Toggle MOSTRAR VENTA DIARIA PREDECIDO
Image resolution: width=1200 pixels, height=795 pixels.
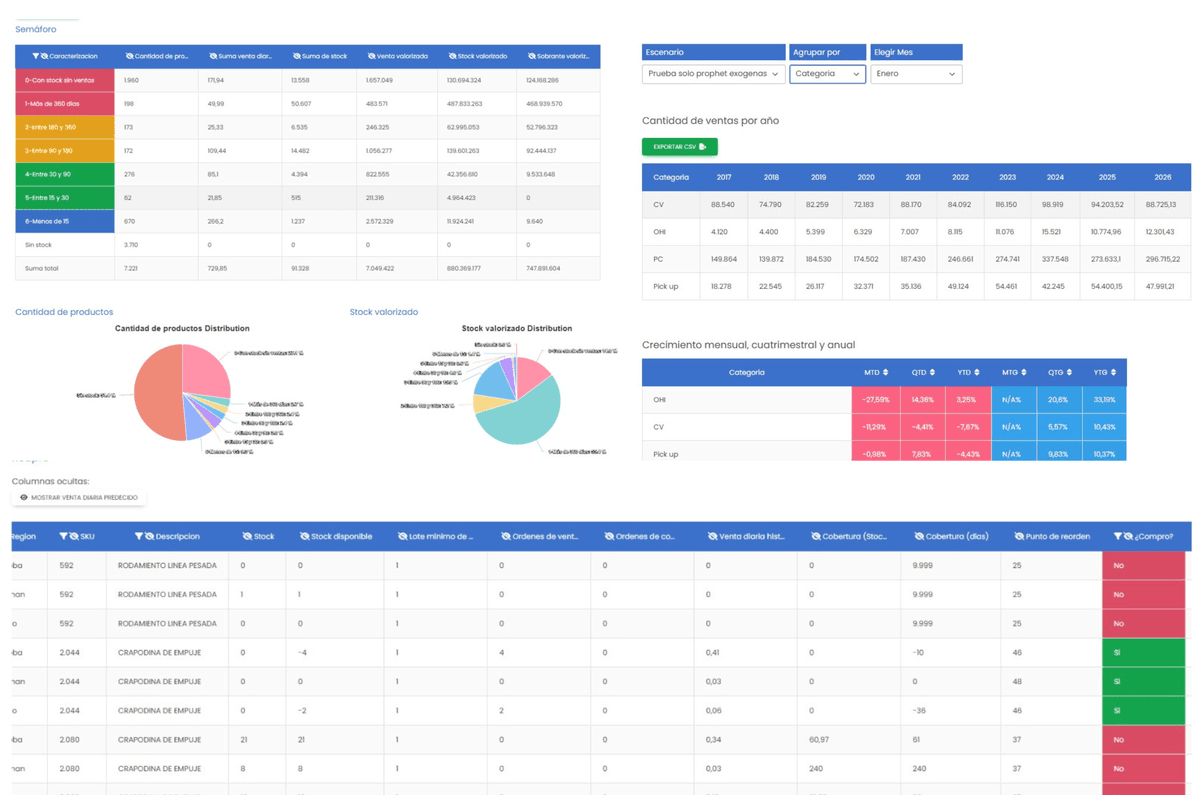(x=78, y=496)
